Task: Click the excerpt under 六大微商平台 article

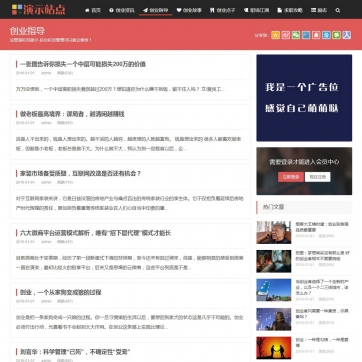Action: [130, 263]
